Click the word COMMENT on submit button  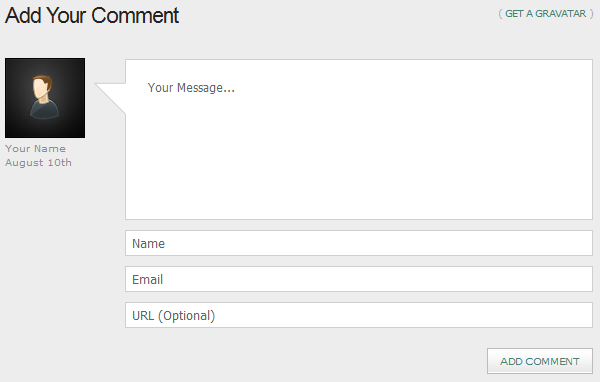552,361
